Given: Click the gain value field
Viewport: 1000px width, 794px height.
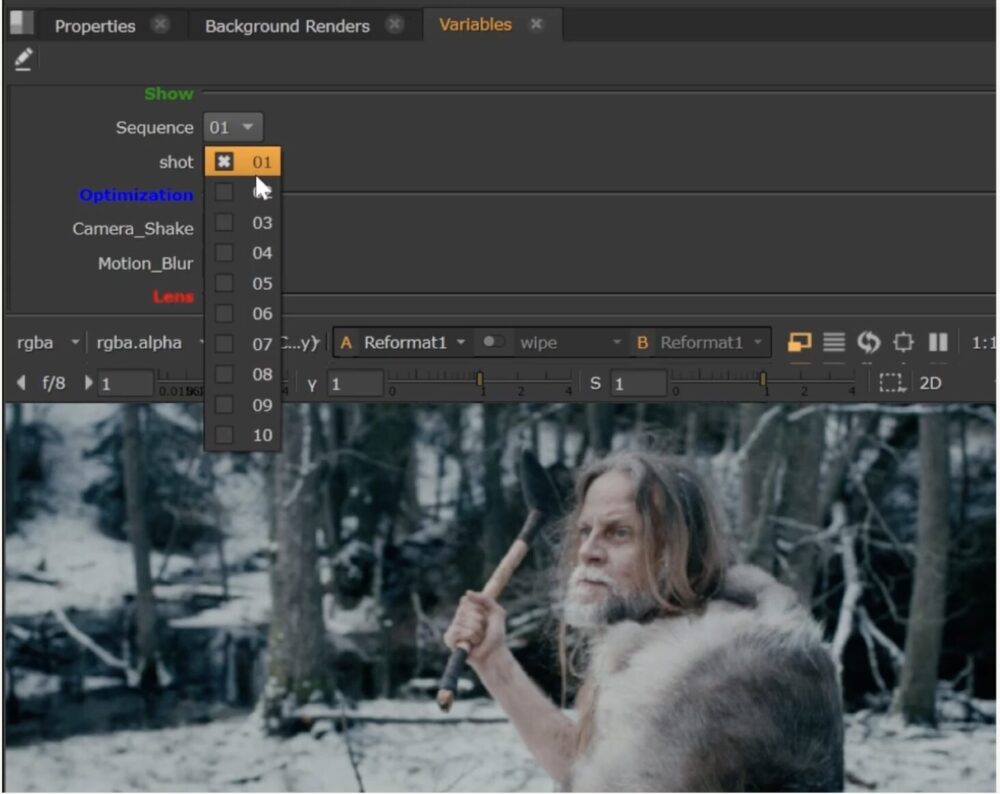Looking at the screenshot, I should [125, 383].
